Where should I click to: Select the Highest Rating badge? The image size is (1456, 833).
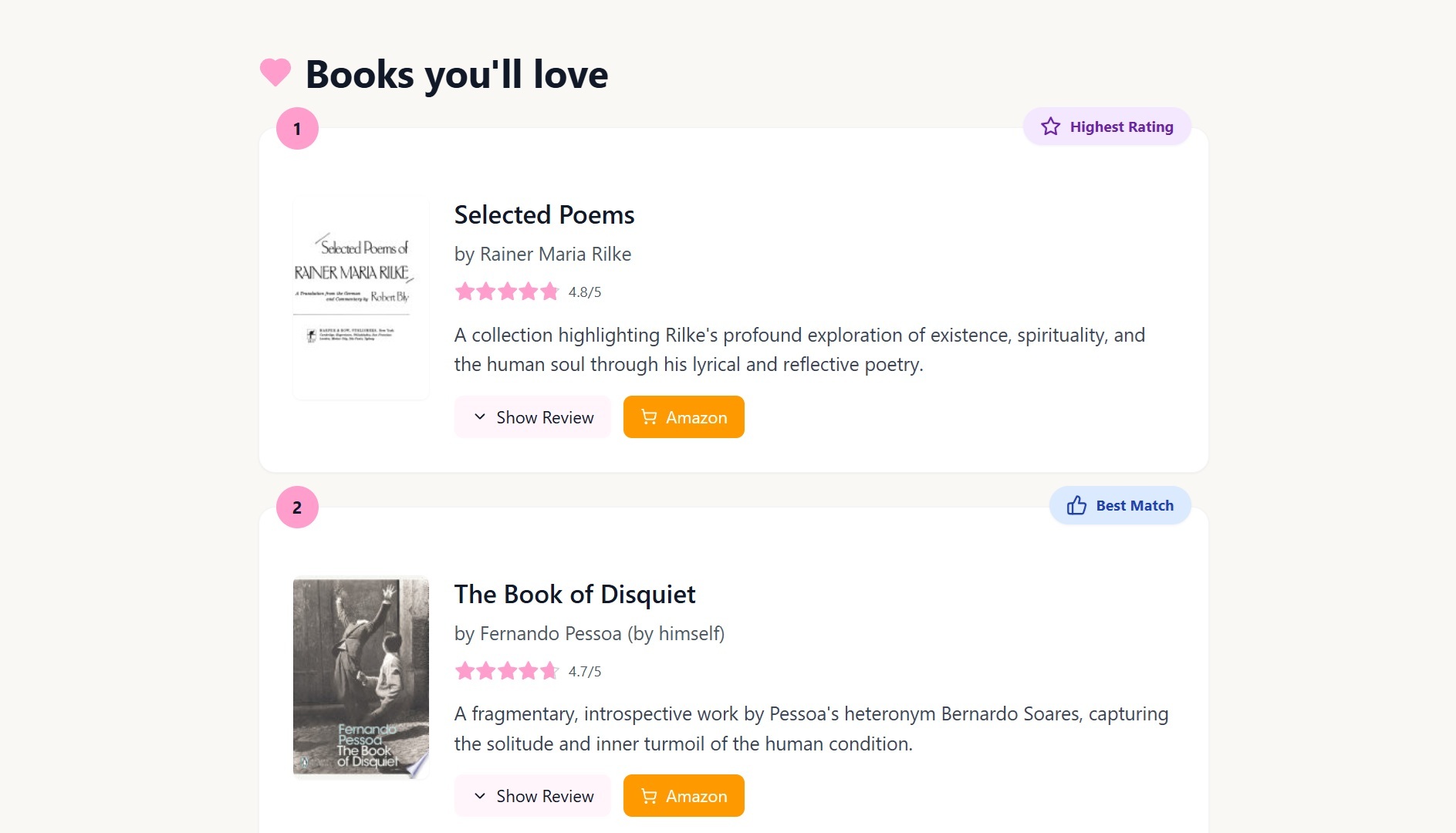click(1106, 126)
